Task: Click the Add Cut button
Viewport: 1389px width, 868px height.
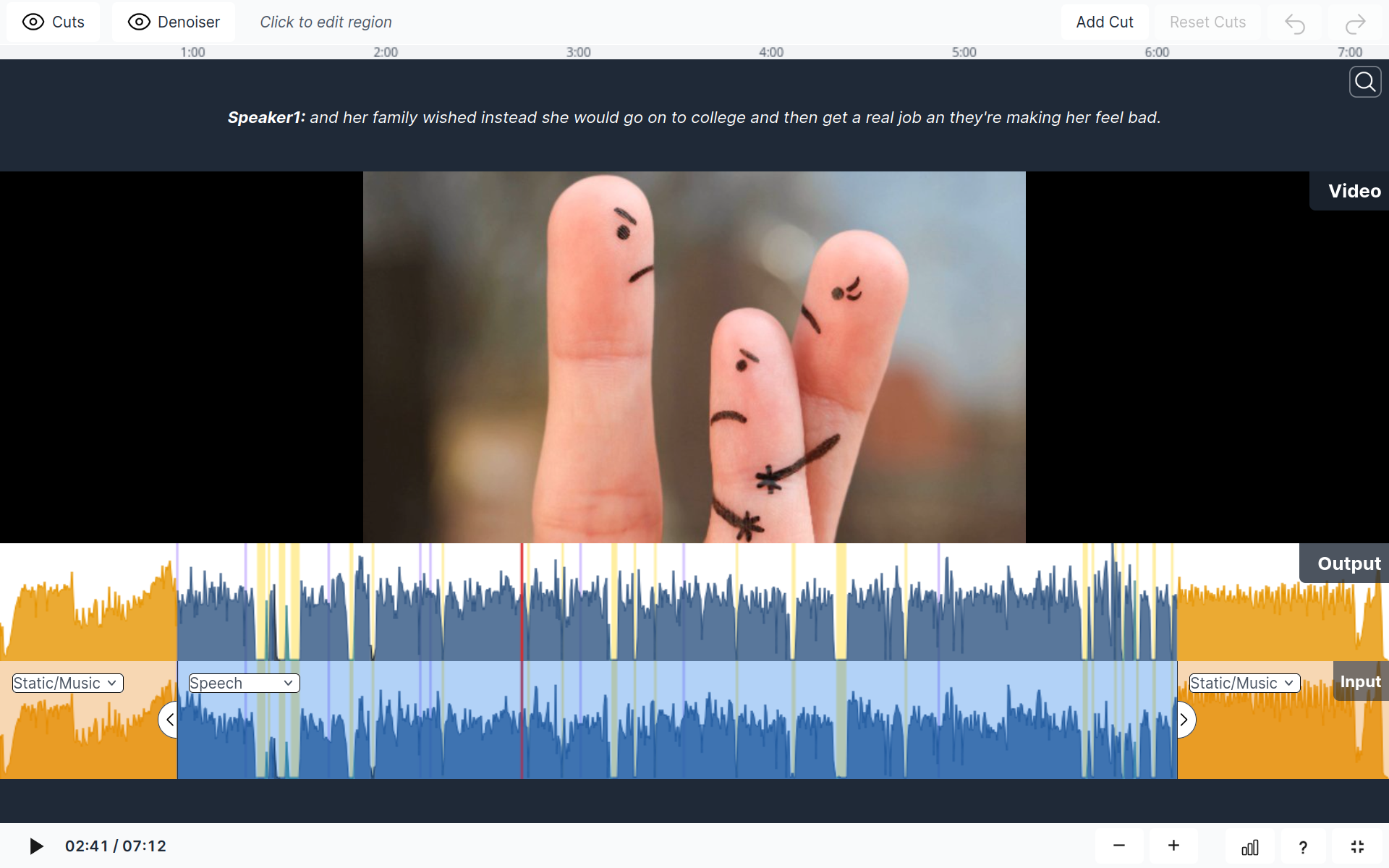Action: point(1104,22)
